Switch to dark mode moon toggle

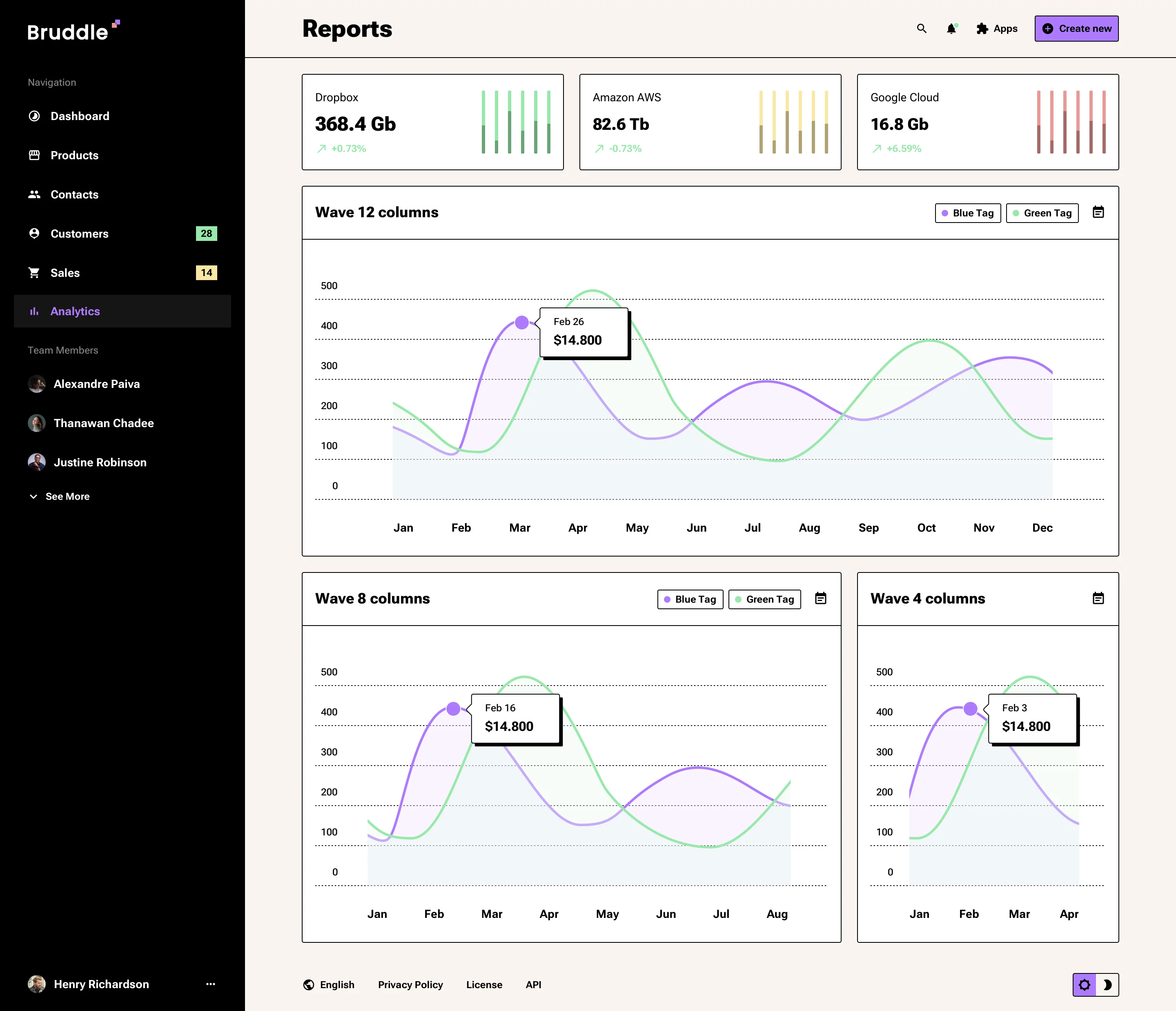1107,985
